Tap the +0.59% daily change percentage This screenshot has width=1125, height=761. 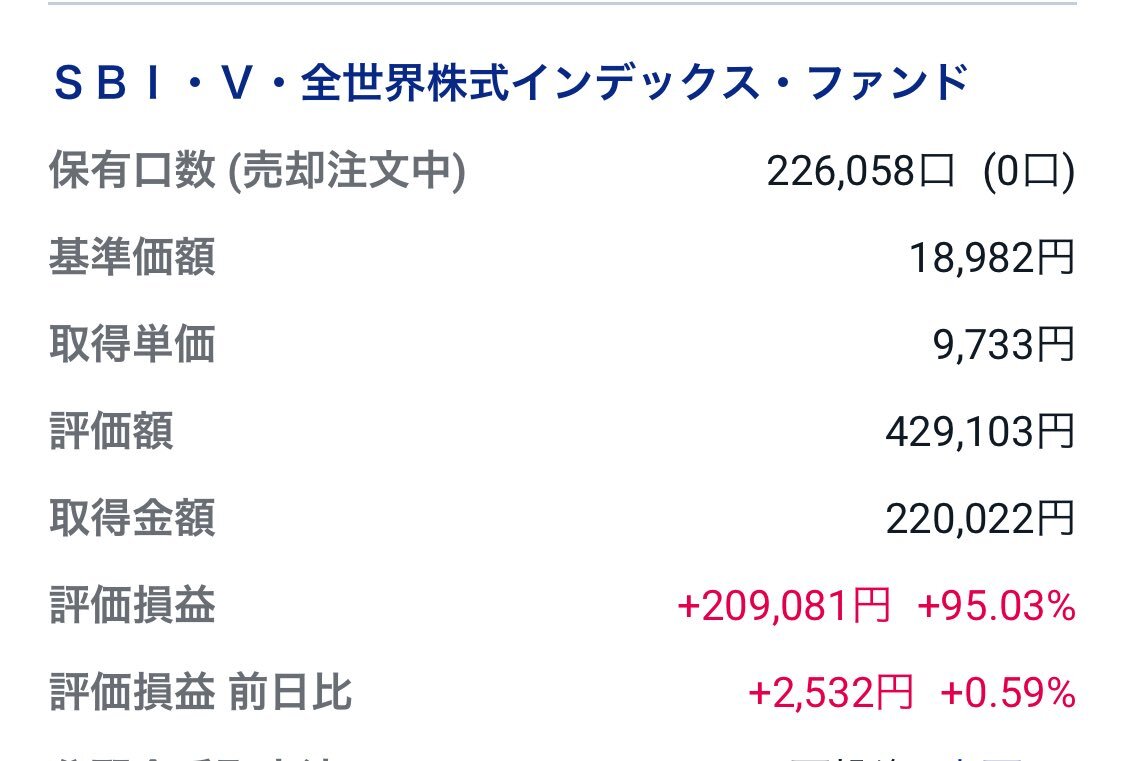point(1008,692)
